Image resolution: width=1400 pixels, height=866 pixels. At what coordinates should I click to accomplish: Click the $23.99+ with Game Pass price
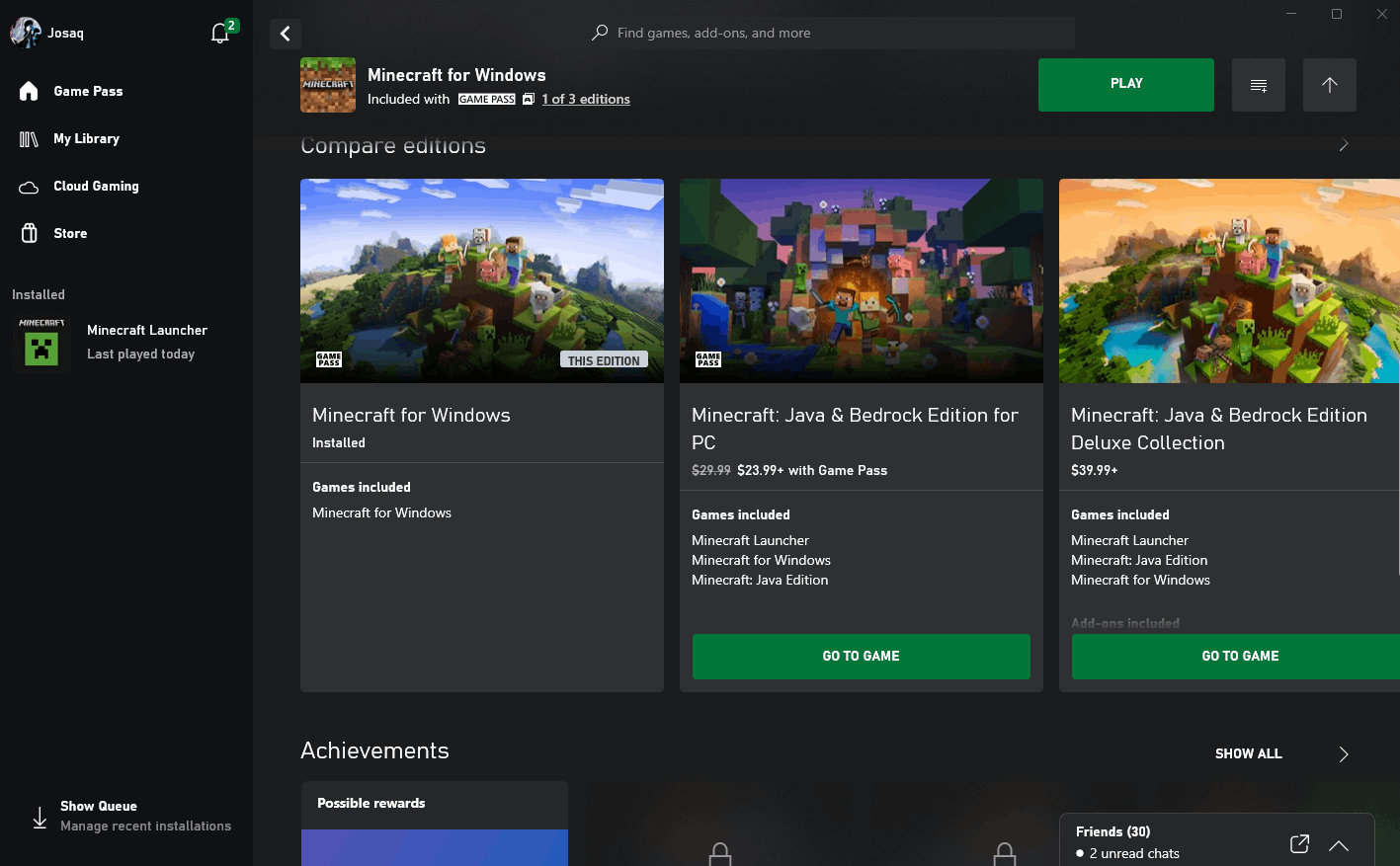coord(812,470)
